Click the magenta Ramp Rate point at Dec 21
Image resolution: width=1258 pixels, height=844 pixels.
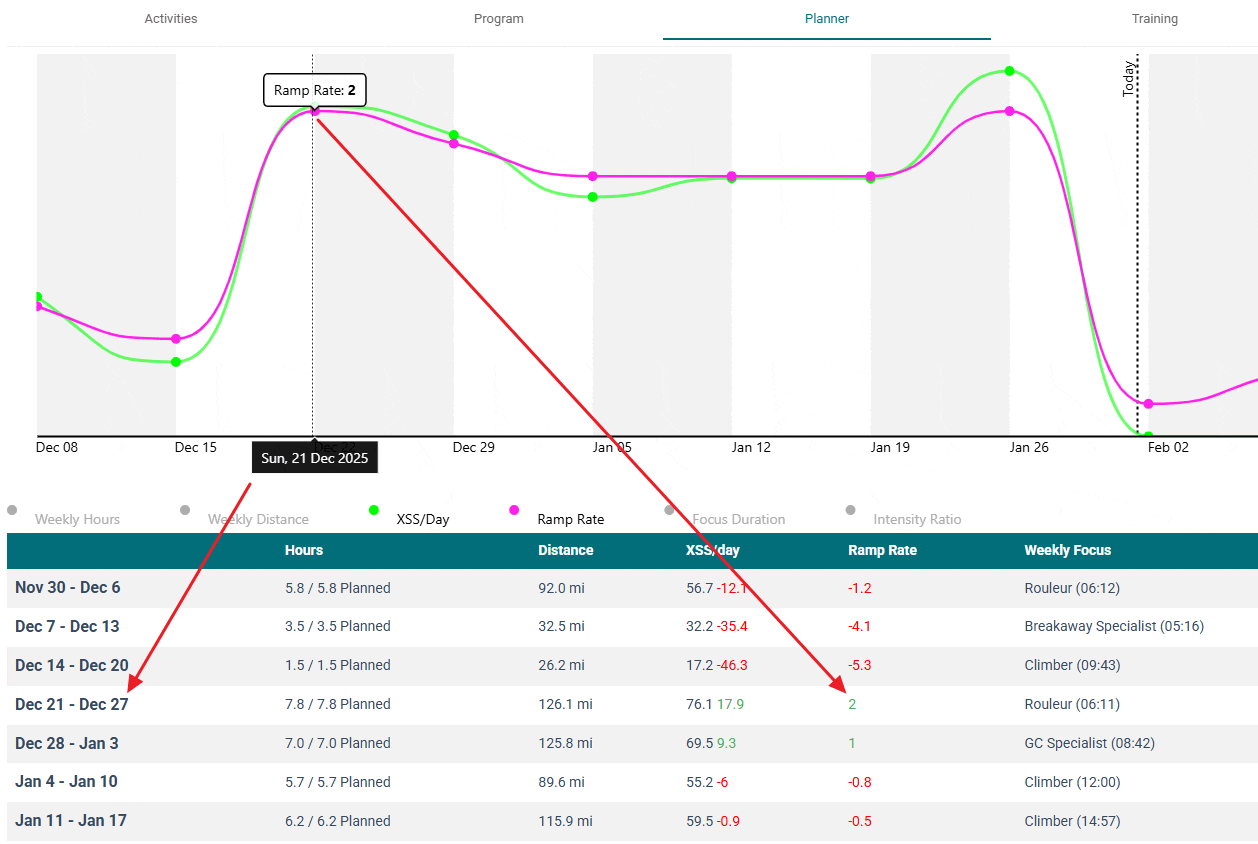315,112
